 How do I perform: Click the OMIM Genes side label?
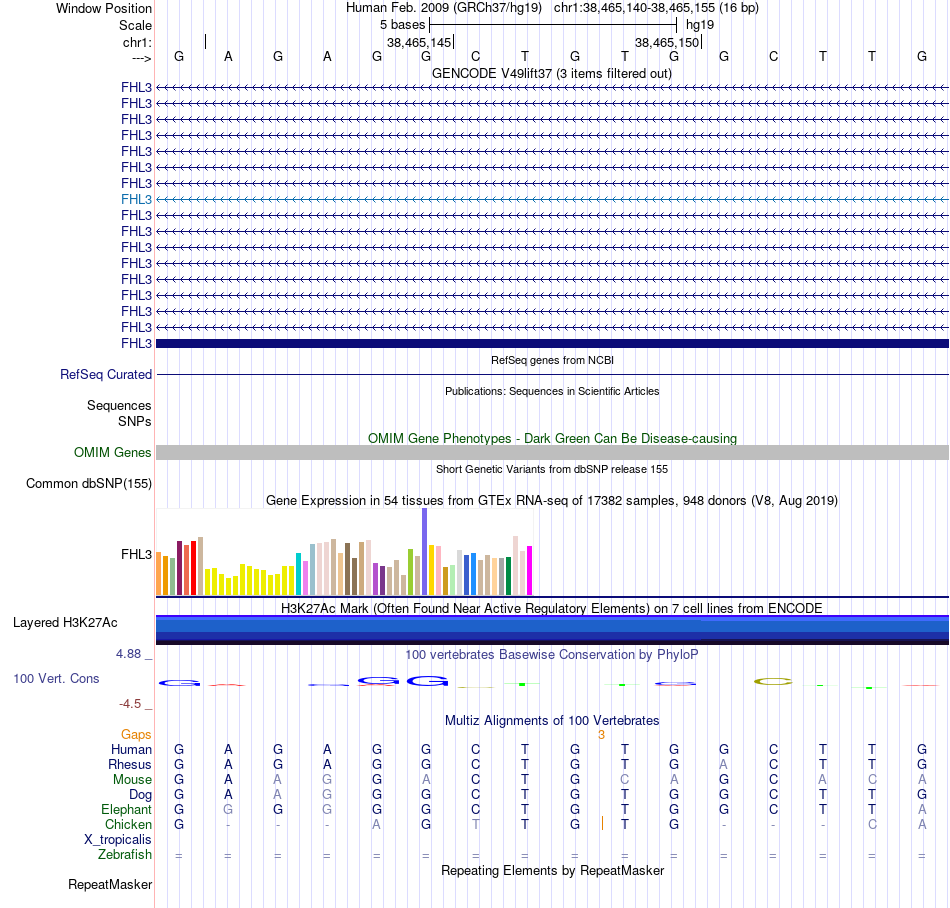coord(113,452)
